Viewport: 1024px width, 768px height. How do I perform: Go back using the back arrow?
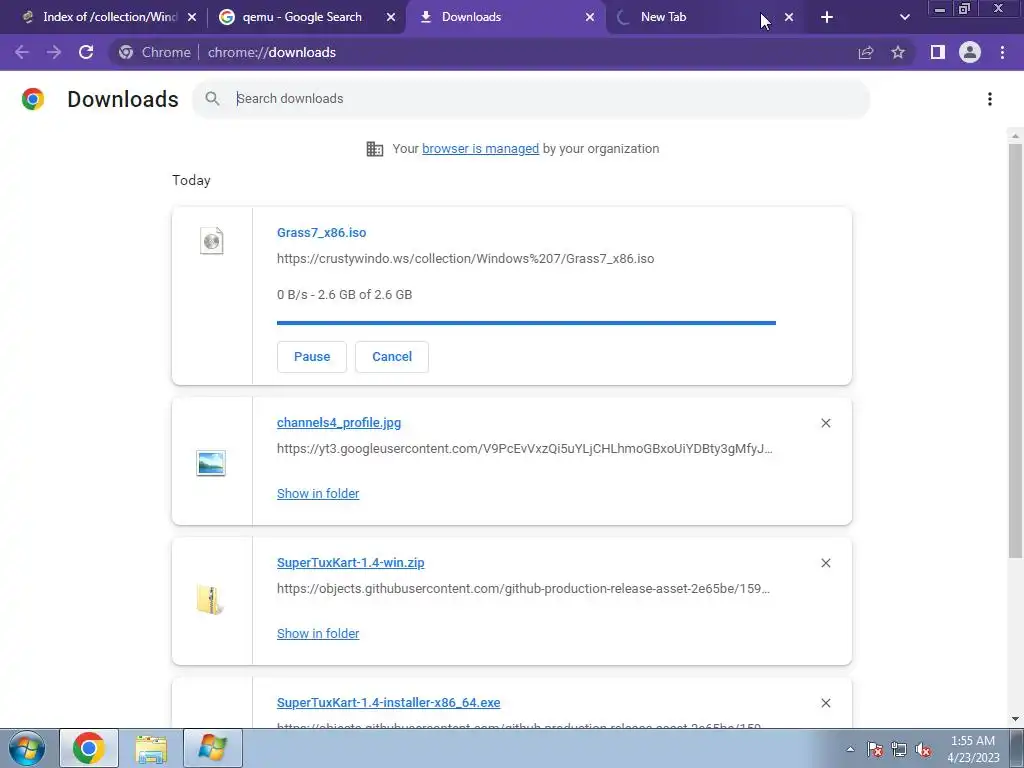click(22, 52)
